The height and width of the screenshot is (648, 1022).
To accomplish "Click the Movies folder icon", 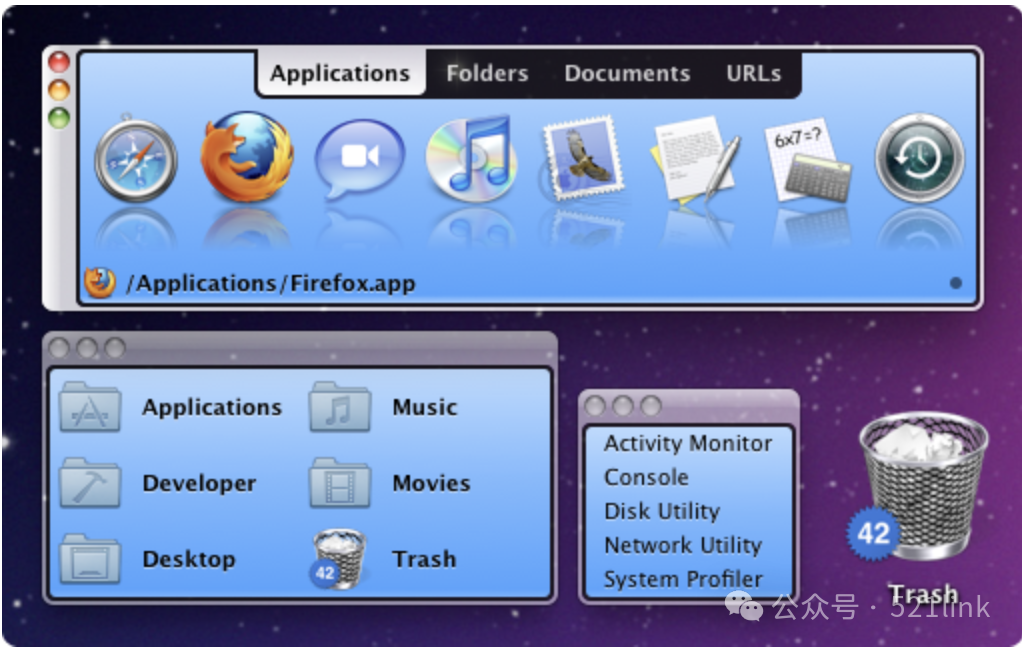I will [x=340, y=483].
